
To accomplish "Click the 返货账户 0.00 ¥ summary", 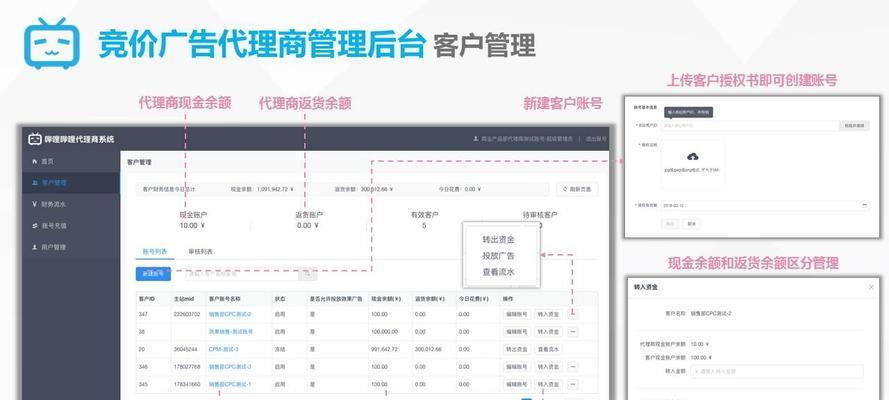I will pos(308,220).
